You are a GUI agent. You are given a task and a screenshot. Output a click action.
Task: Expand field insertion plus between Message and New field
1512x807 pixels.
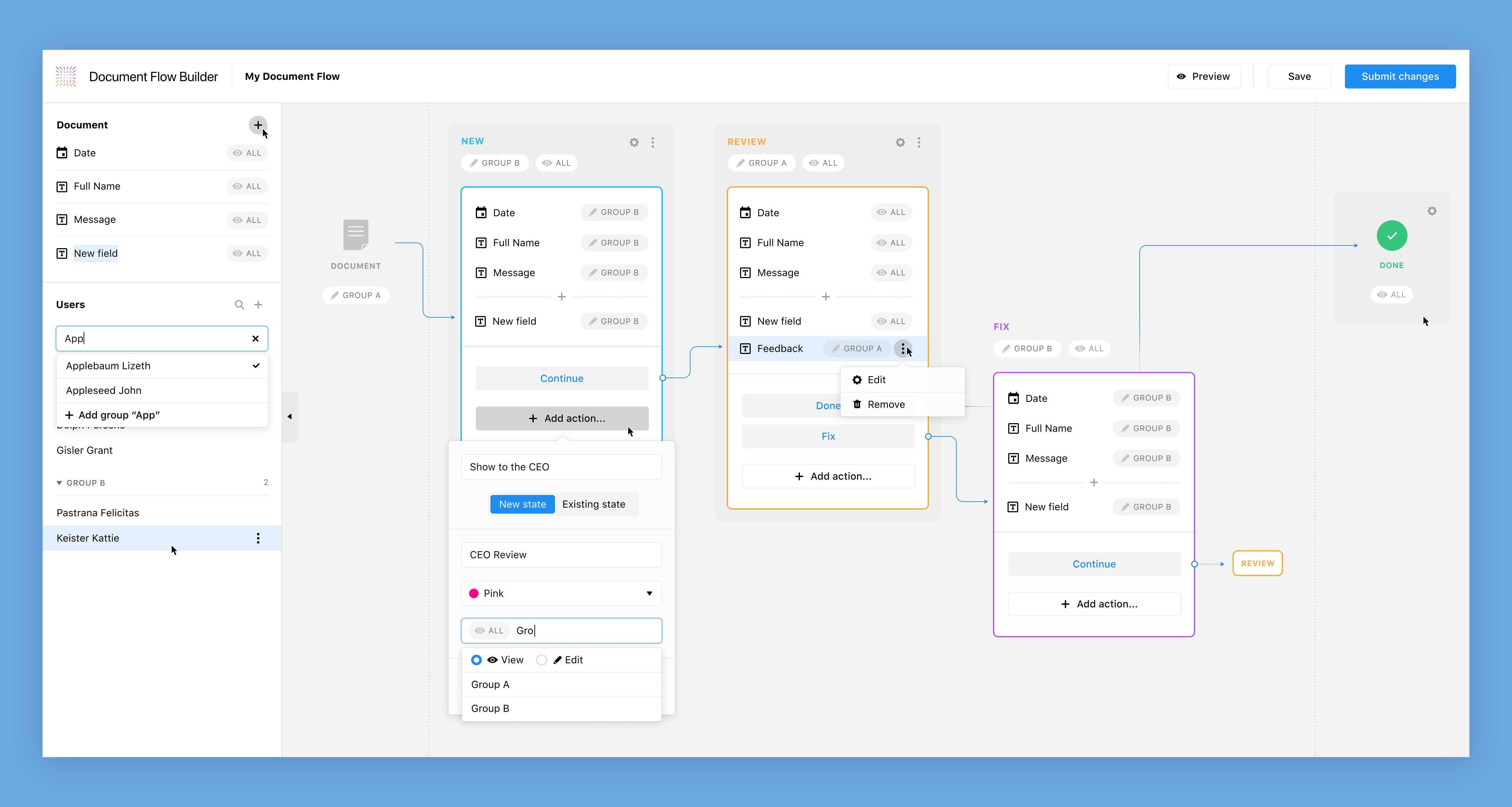tap(562, 296)
